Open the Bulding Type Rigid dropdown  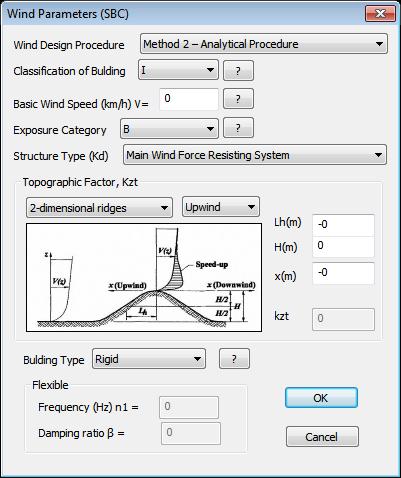click(149, 359)
